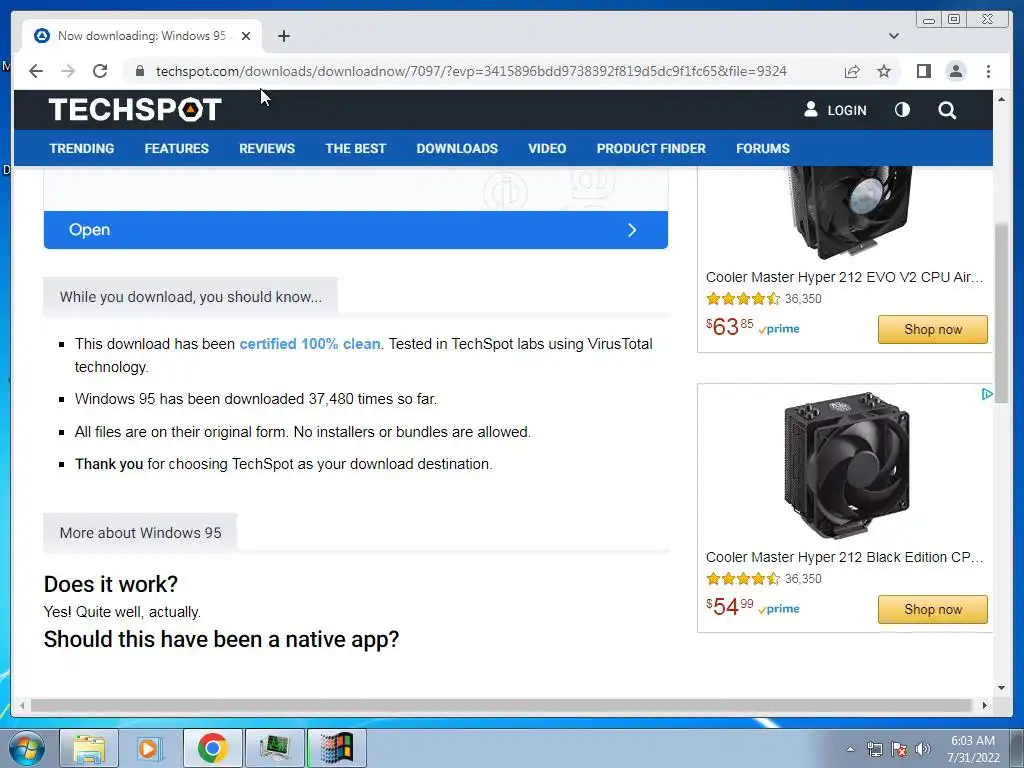Click the volume speaker tray icon

(x=923, y=749)
